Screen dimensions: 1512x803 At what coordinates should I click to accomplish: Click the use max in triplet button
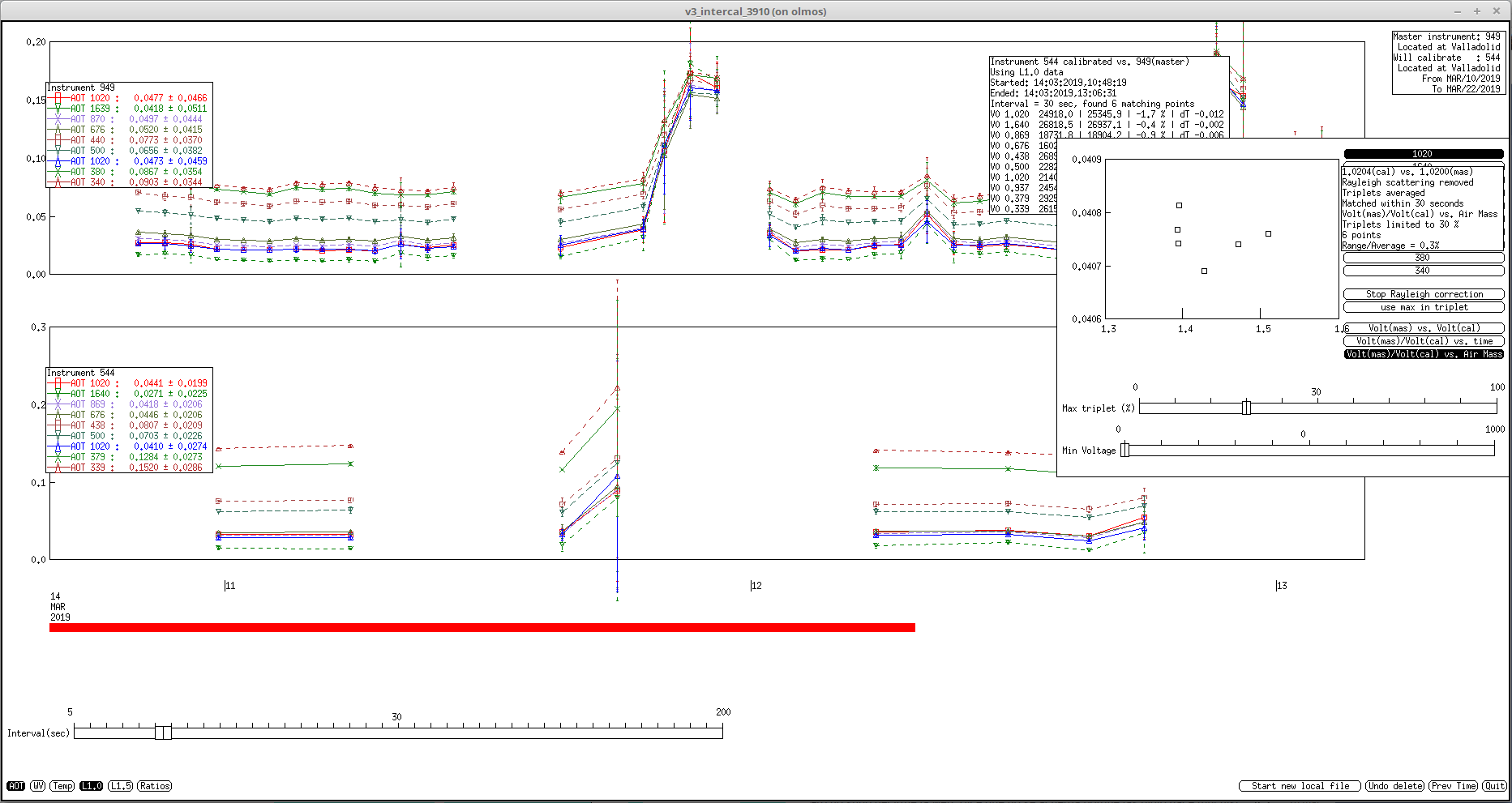(x=1424, y=307)
